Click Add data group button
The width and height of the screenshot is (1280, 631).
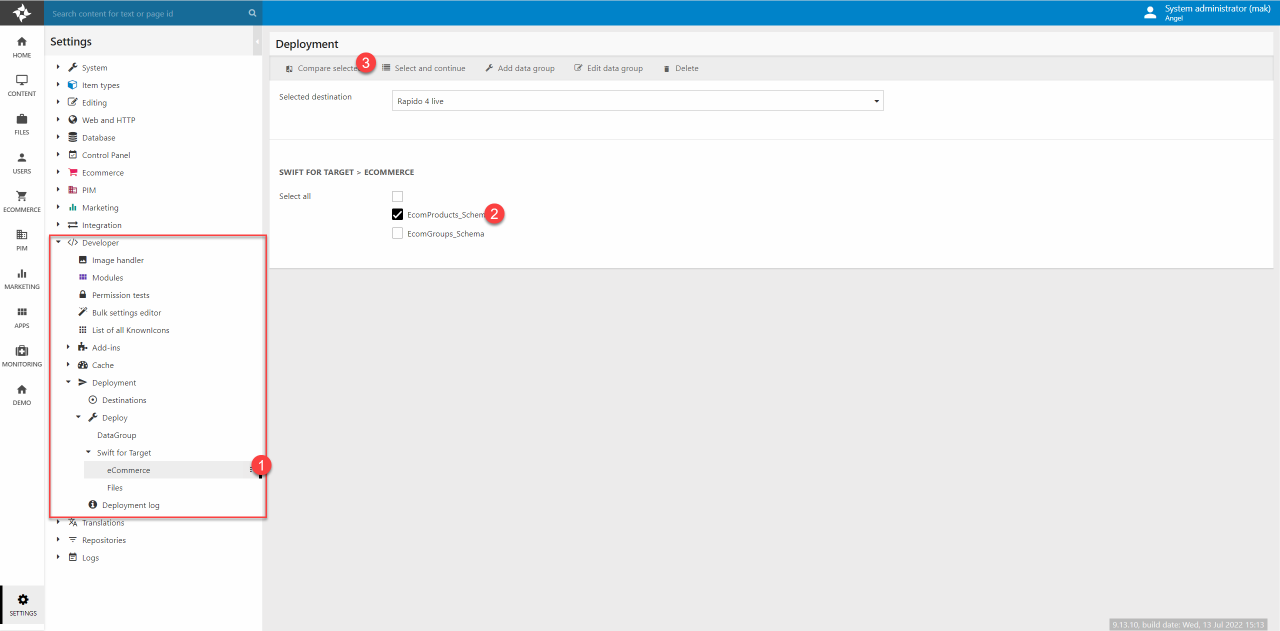[x=519, y=68]
